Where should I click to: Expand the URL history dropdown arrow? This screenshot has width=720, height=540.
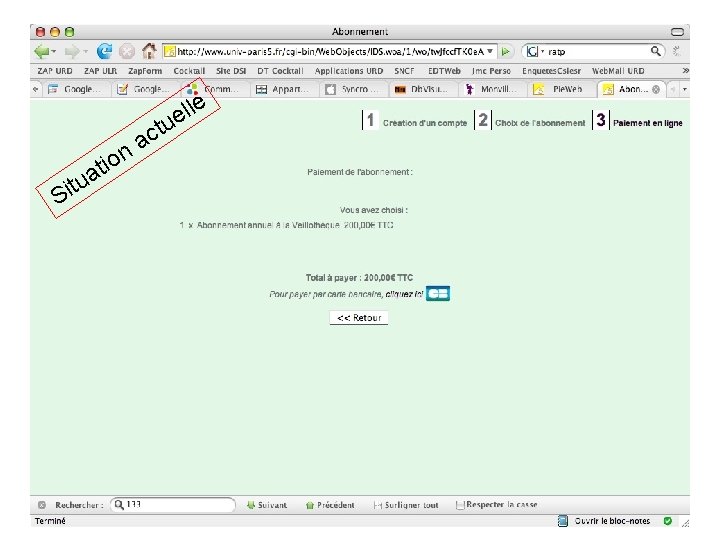click(490, 51)
